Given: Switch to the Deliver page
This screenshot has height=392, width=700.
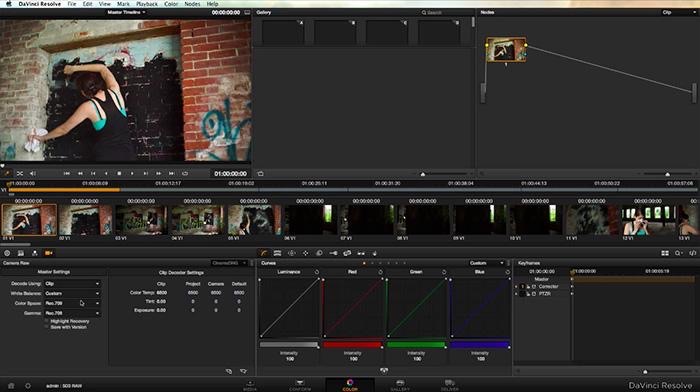Looking at the screenshot, I should (450, 385).
